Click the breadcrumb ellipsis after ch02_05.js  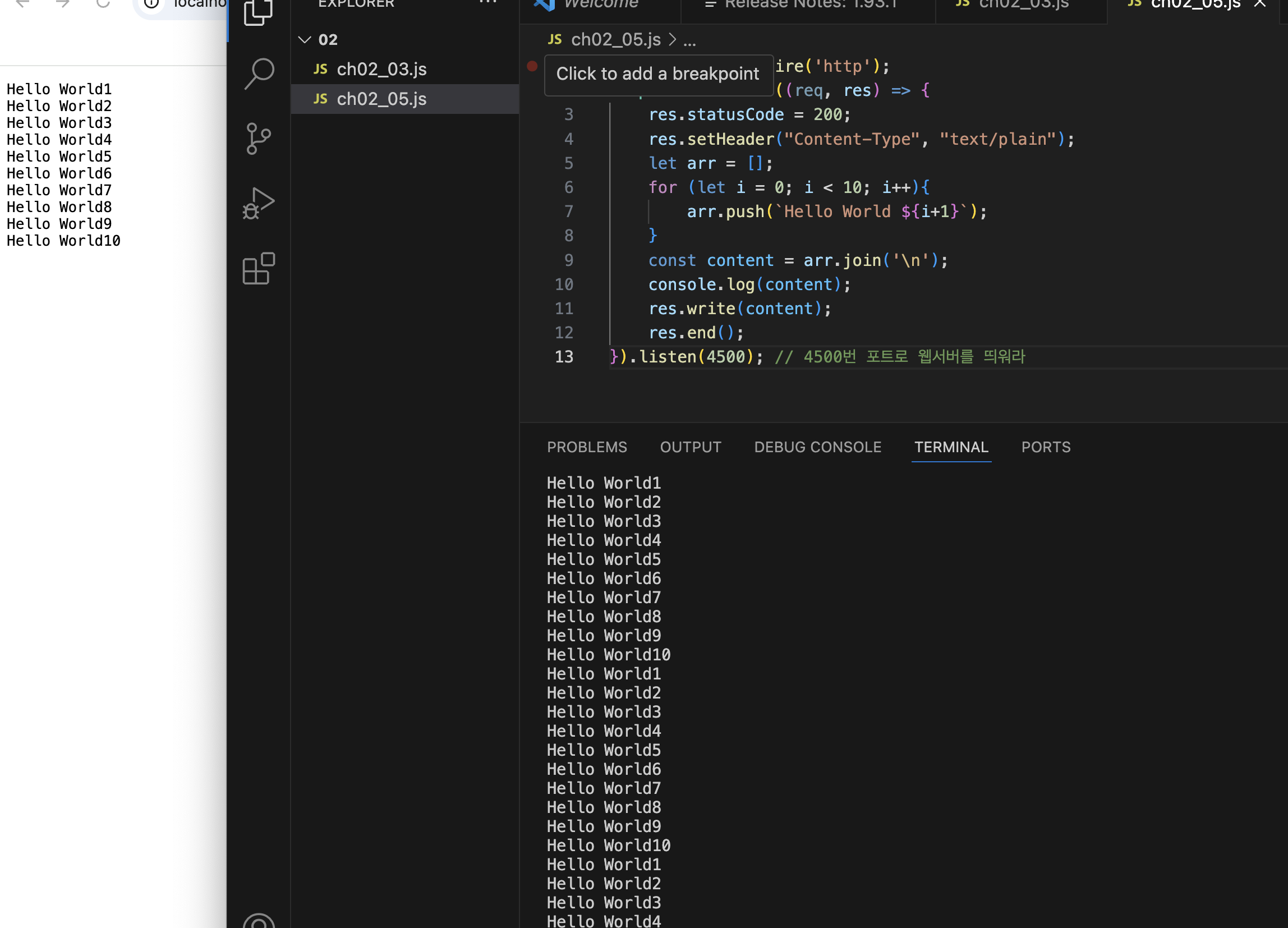click(689, 40)
